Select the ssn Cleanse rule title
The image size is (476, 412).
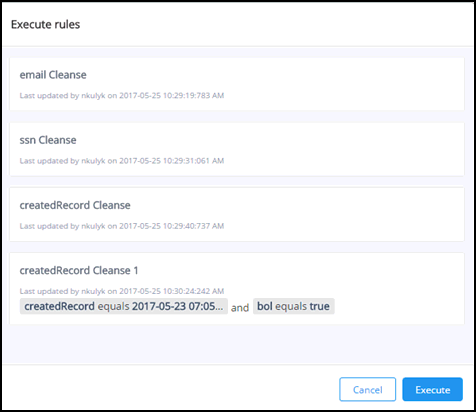[x=48, y=140]
